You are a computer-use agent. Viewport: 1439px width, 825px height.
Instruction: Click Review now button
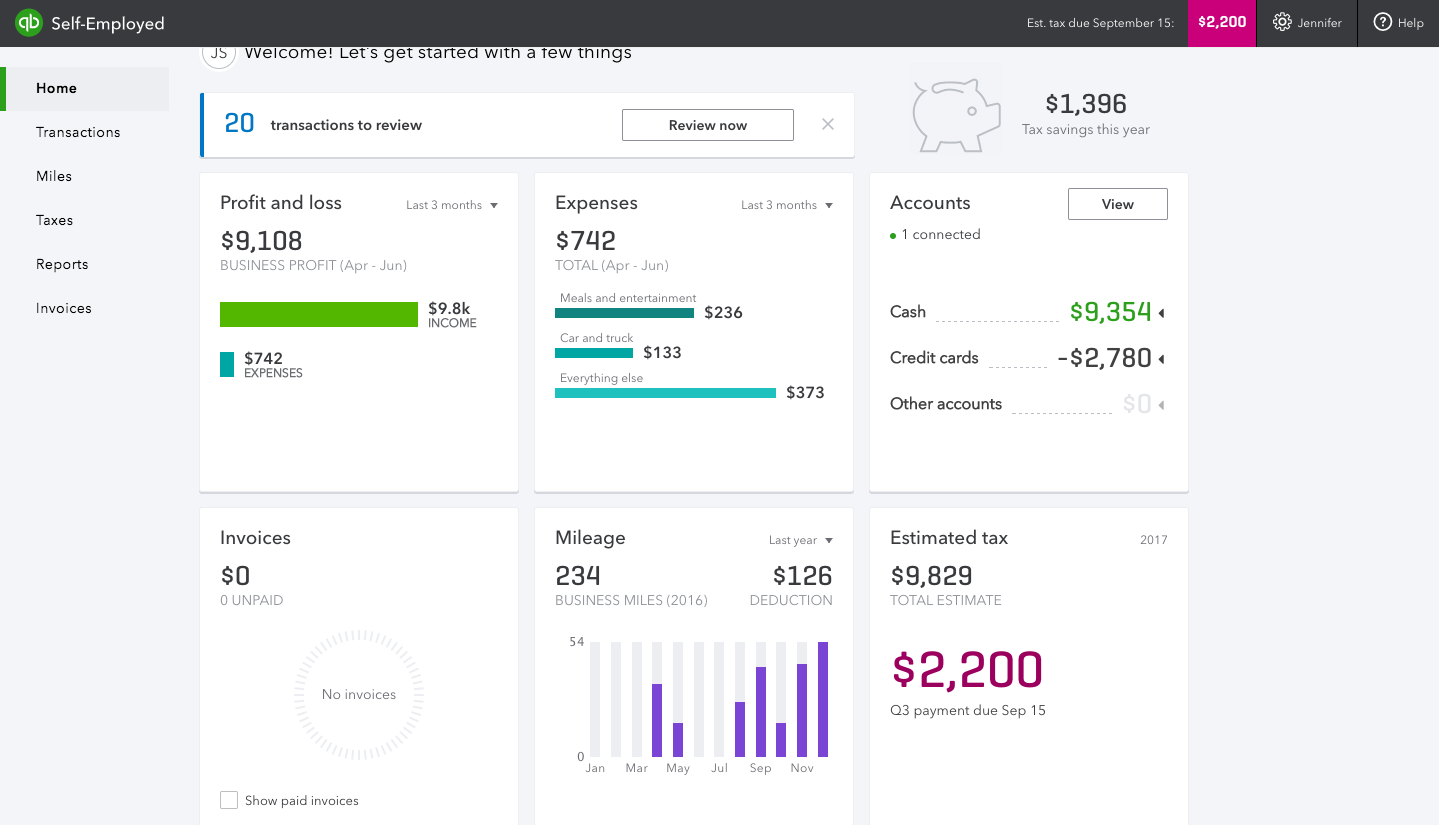pyautogui.click(x=708, y=125)
